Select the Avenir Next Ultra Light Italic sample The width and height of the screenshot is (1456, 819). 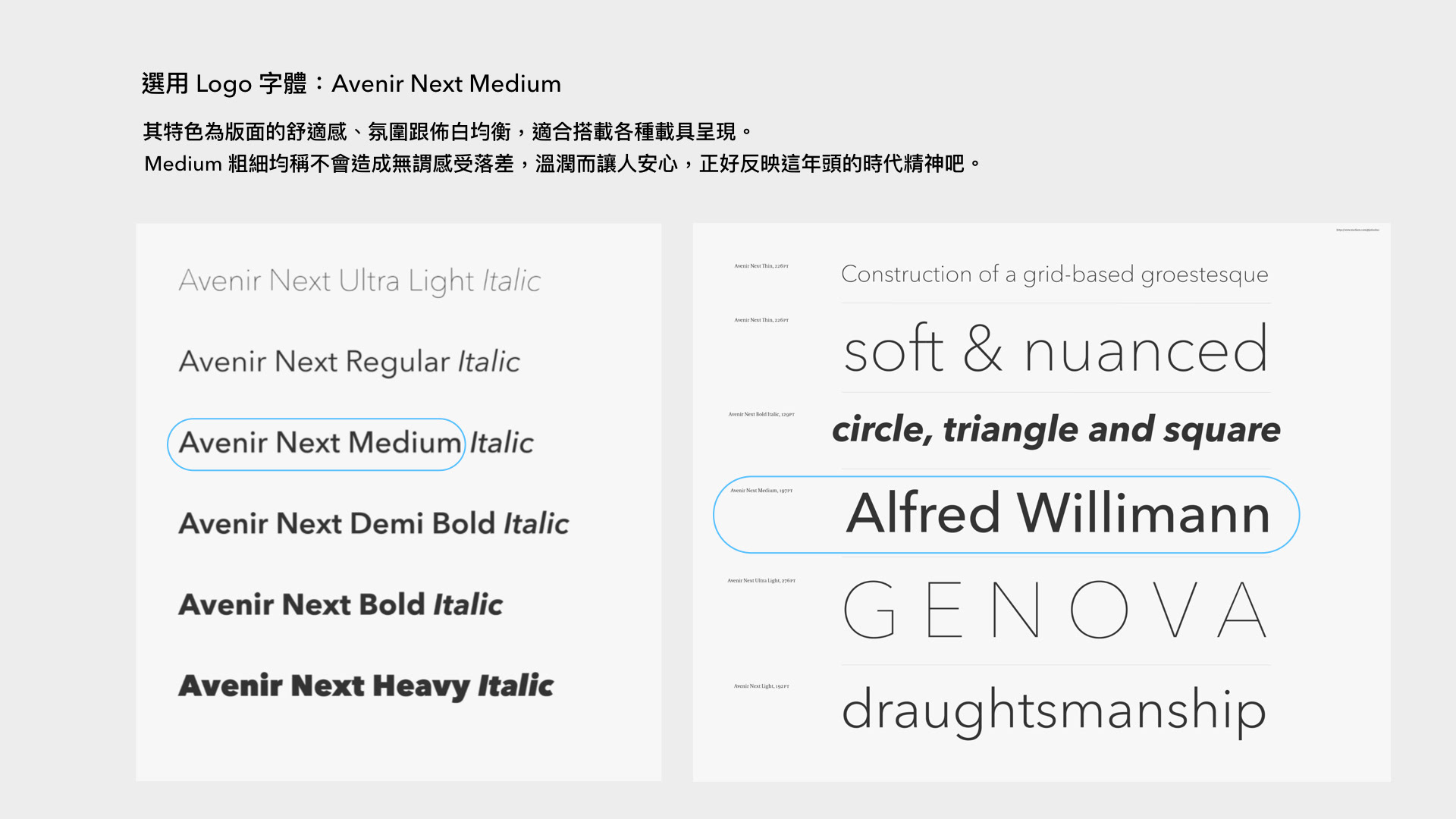click(359, 281)
